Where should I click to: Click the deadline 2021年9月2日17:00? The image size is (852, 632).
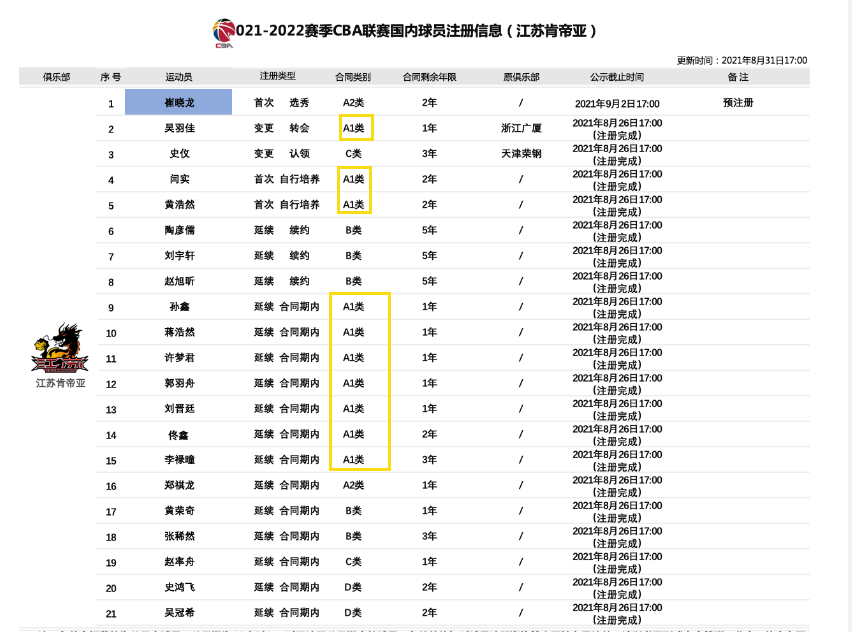click(x=617, y=104)
